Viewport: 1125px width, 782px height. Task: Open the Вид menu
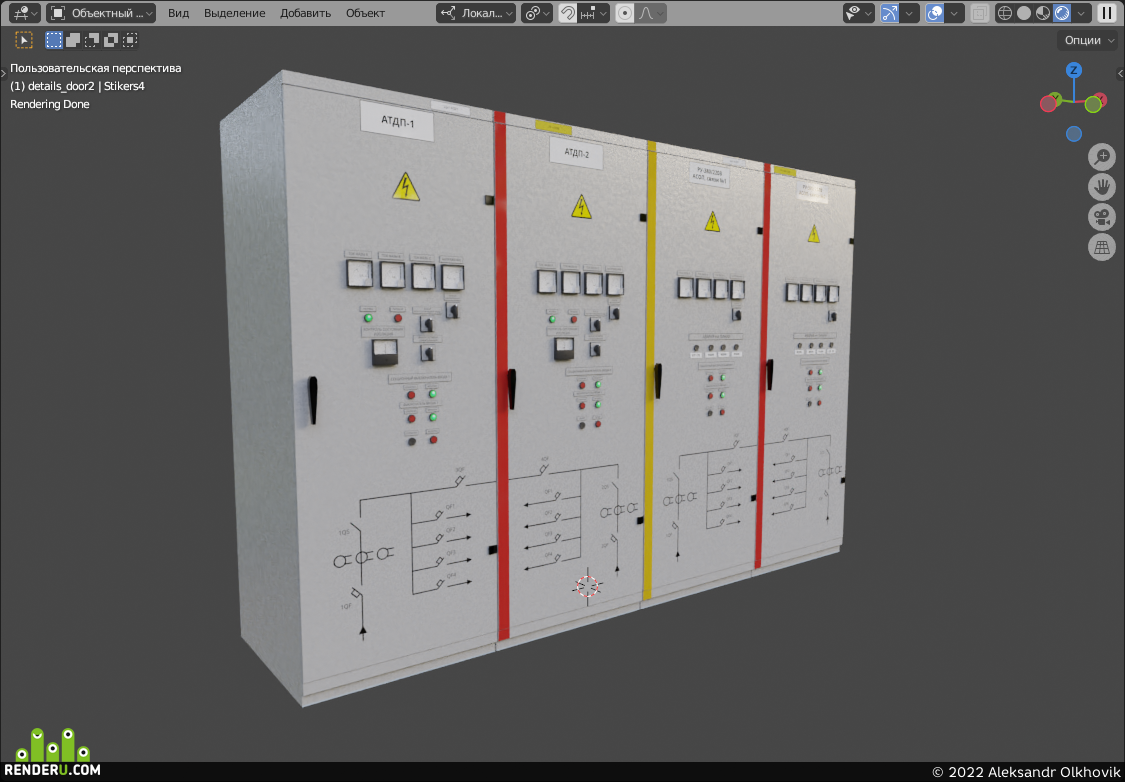point(179,13)
